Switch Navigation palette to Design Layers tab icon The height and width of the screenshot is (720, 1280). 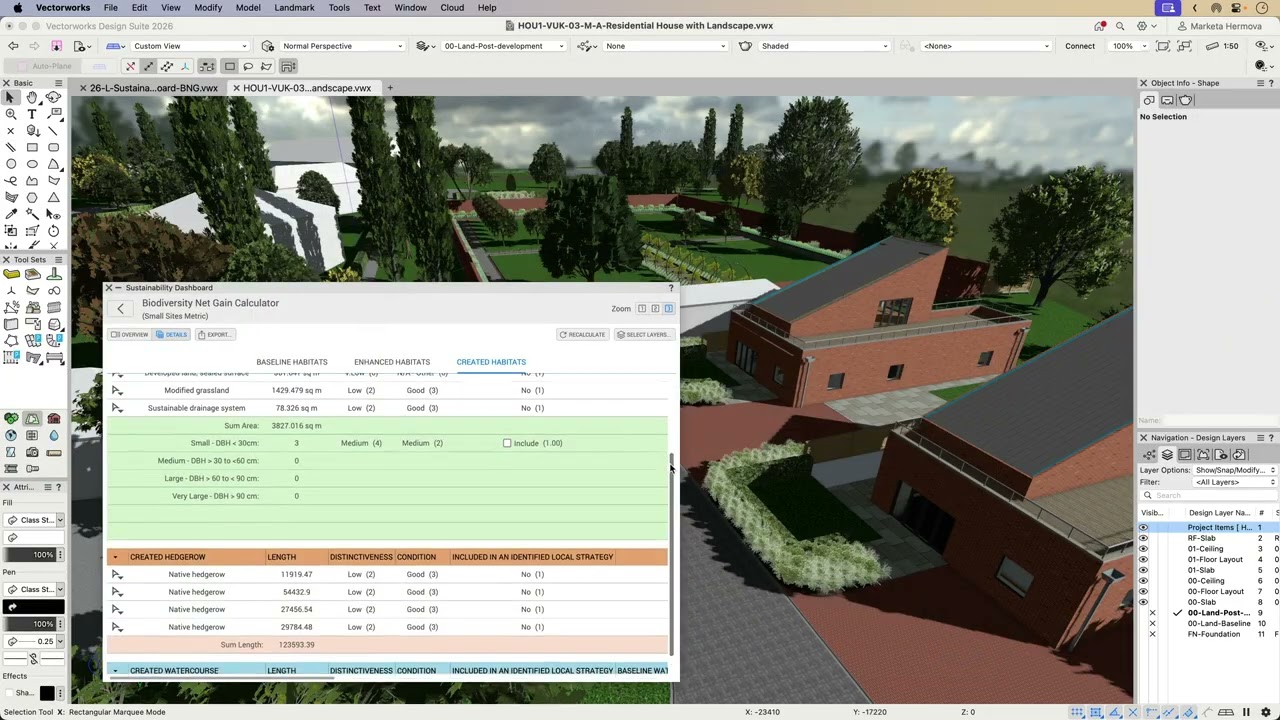(x=1167, y=455)
